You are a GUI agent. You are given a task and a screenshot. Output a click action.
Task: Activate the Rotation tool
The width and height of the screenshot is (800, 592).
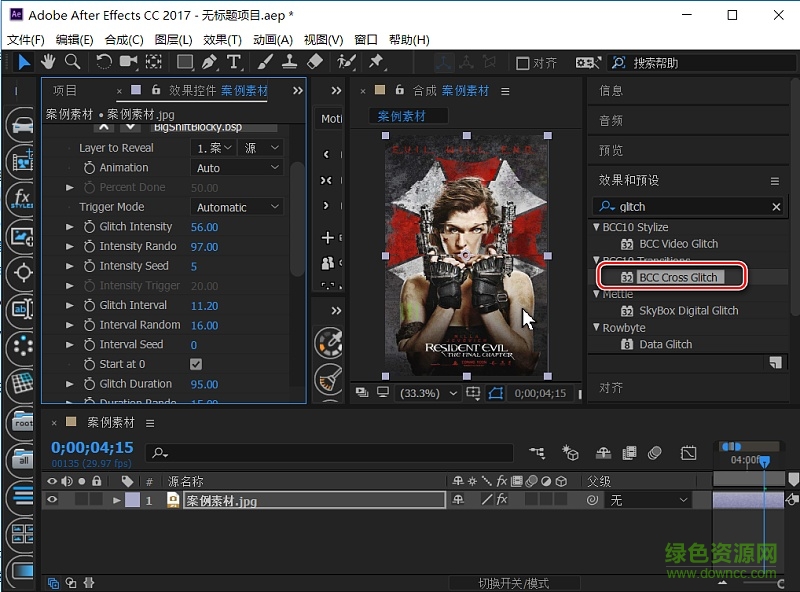click(x=103, y=62)
